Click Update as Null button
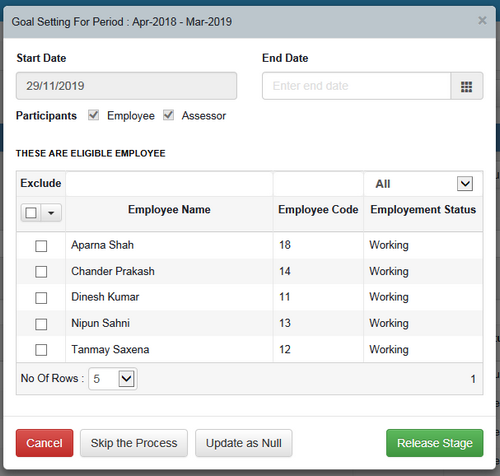The width and height of the screenshot is (500, 476). pos(244,443)
